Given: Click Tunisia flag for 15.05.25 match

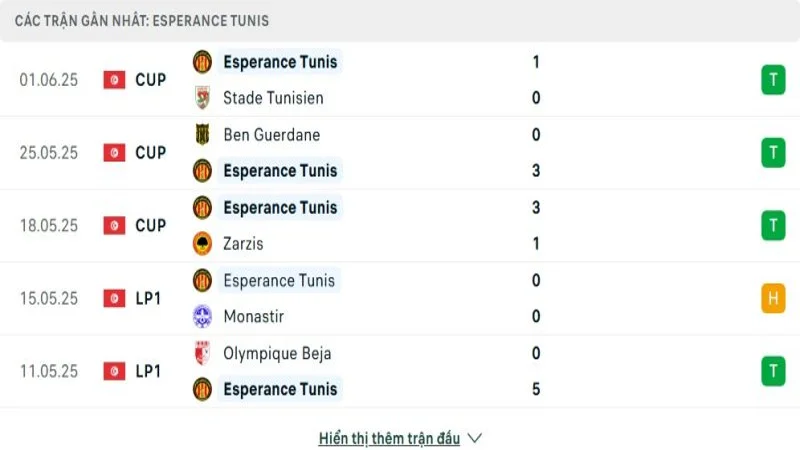Looking at the screenshot, I should tap(114, 298).
